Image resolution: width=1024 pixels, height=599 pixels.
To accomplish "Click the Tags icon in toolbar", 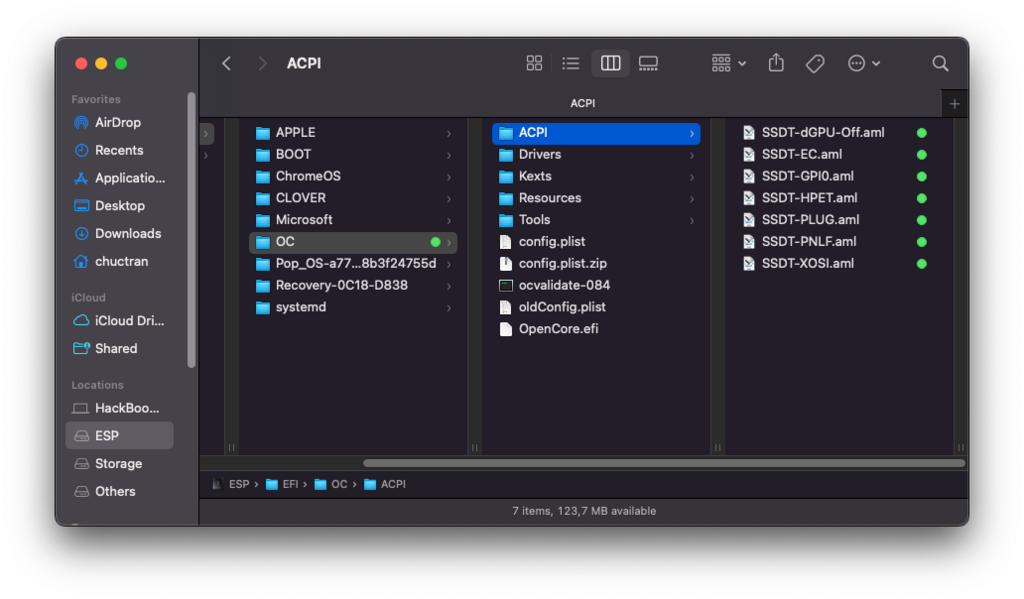I will 815,63.
